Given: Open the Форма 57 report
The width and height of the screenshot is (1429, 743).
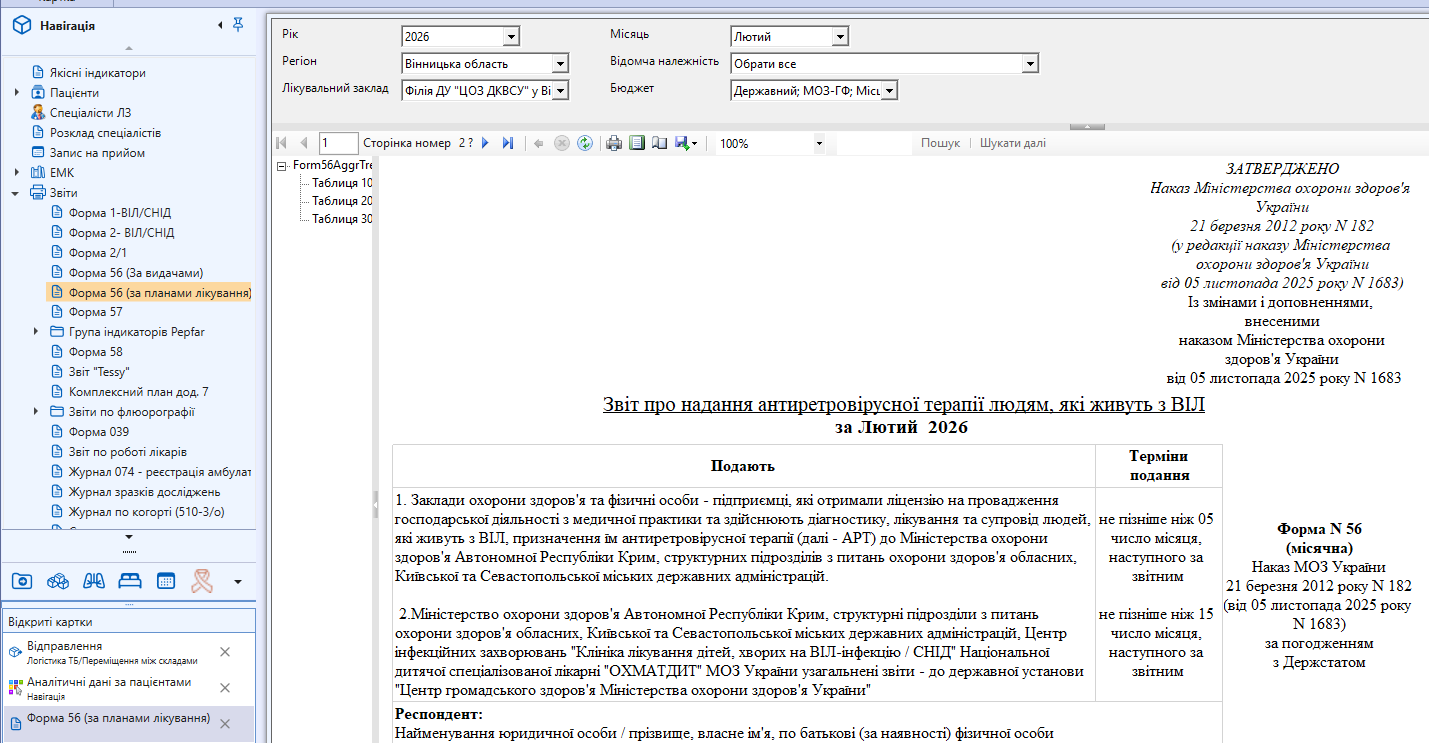Looking at the screenshot, I should 96,312.
